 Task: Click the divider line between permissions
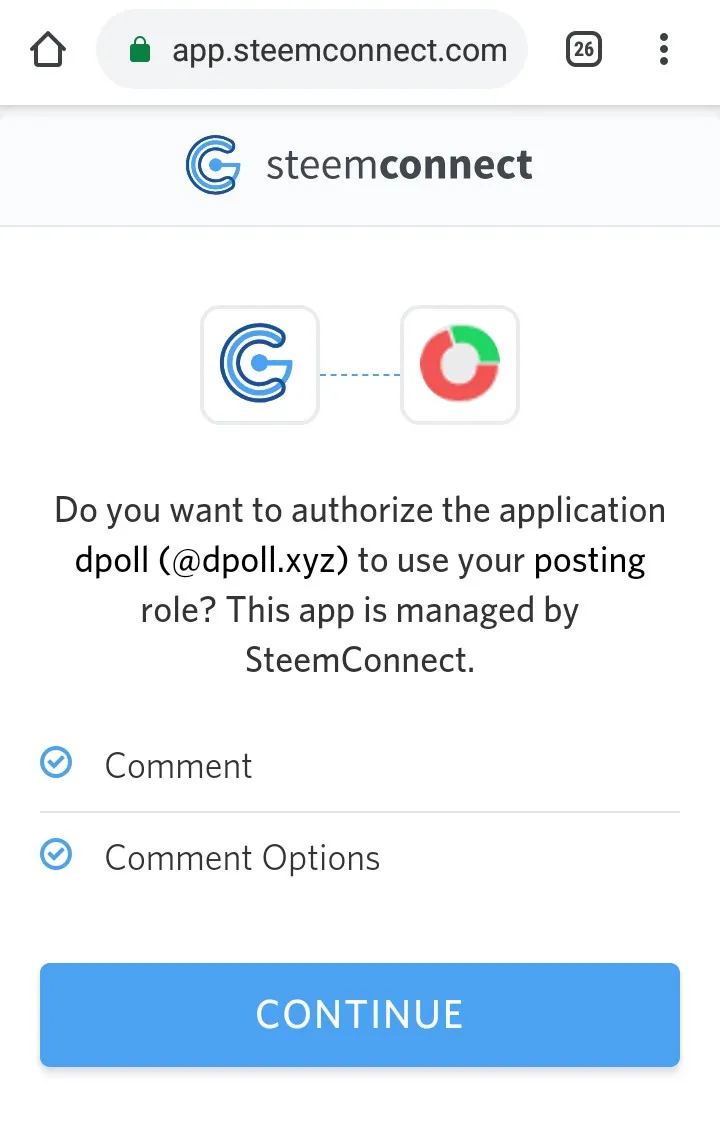coord(360,812)
